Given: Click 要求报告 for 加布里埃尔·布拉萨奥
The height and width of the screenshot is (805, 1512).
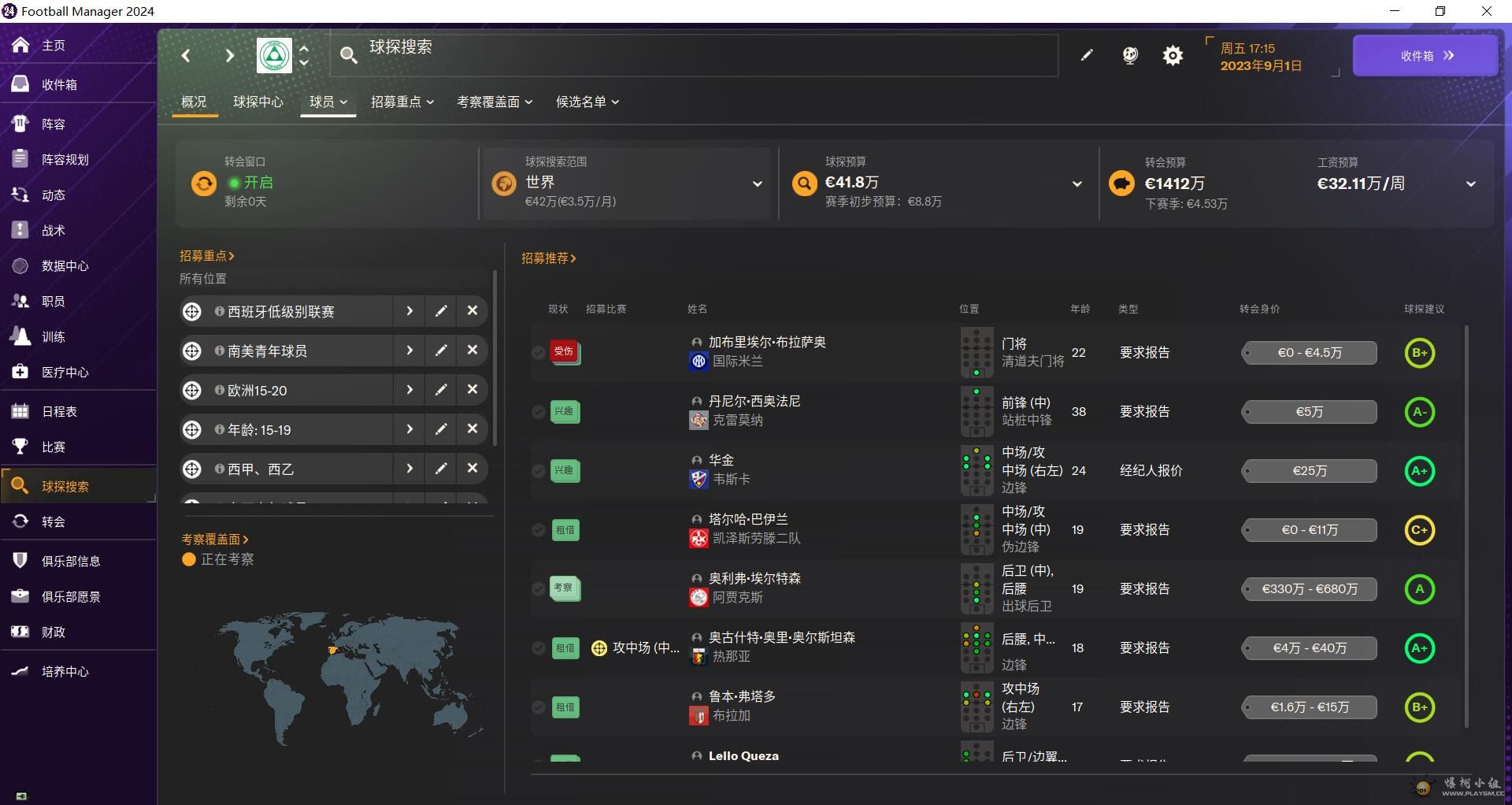Looking at the screenshot, I should click(x=1145, y=353).
